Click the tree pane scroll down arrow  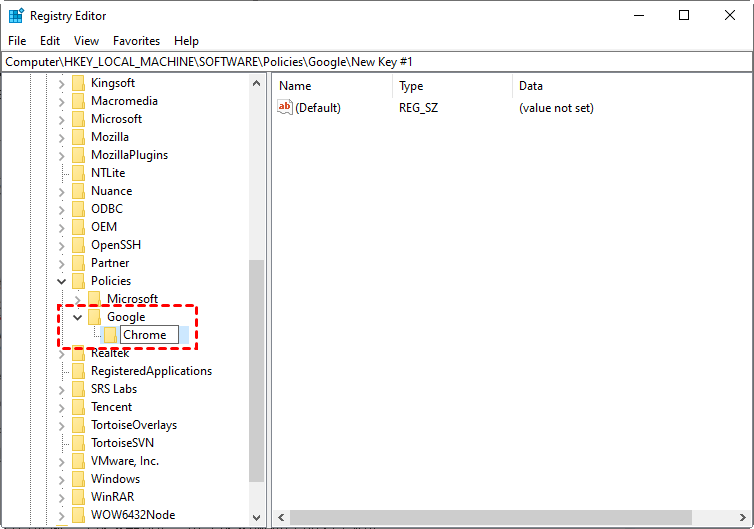tap(257, 518)
